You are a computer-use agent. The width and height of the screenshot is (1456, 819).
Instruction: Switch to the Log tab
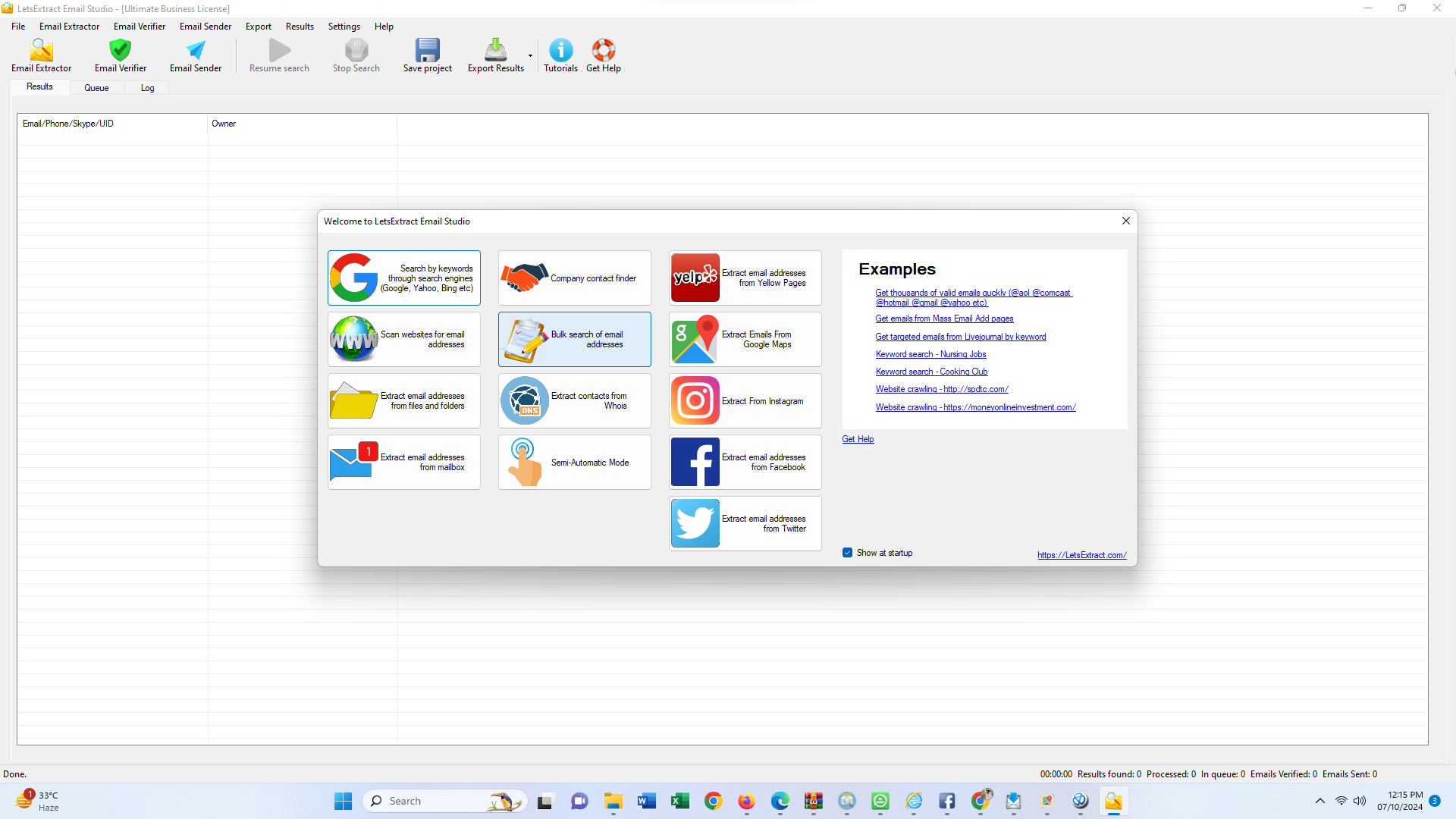tap(147, 88)
